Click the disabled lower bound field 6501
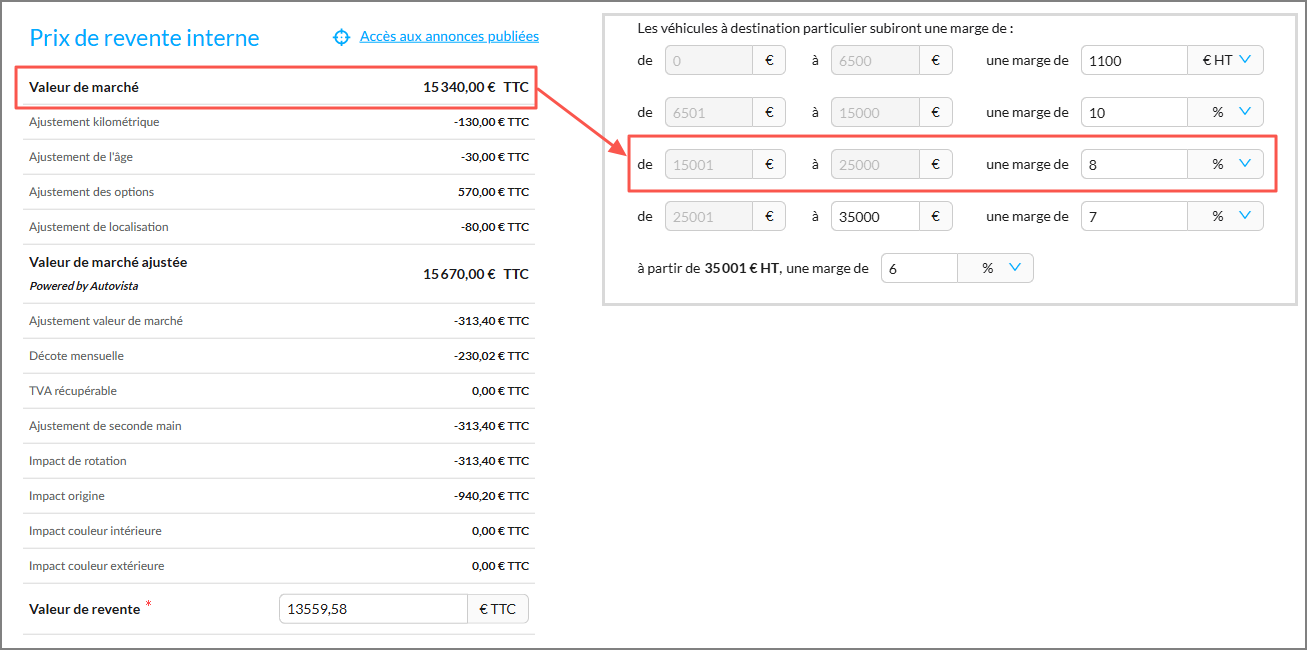The height and width of the screenshot is (650, 1307). click(709, 112)
